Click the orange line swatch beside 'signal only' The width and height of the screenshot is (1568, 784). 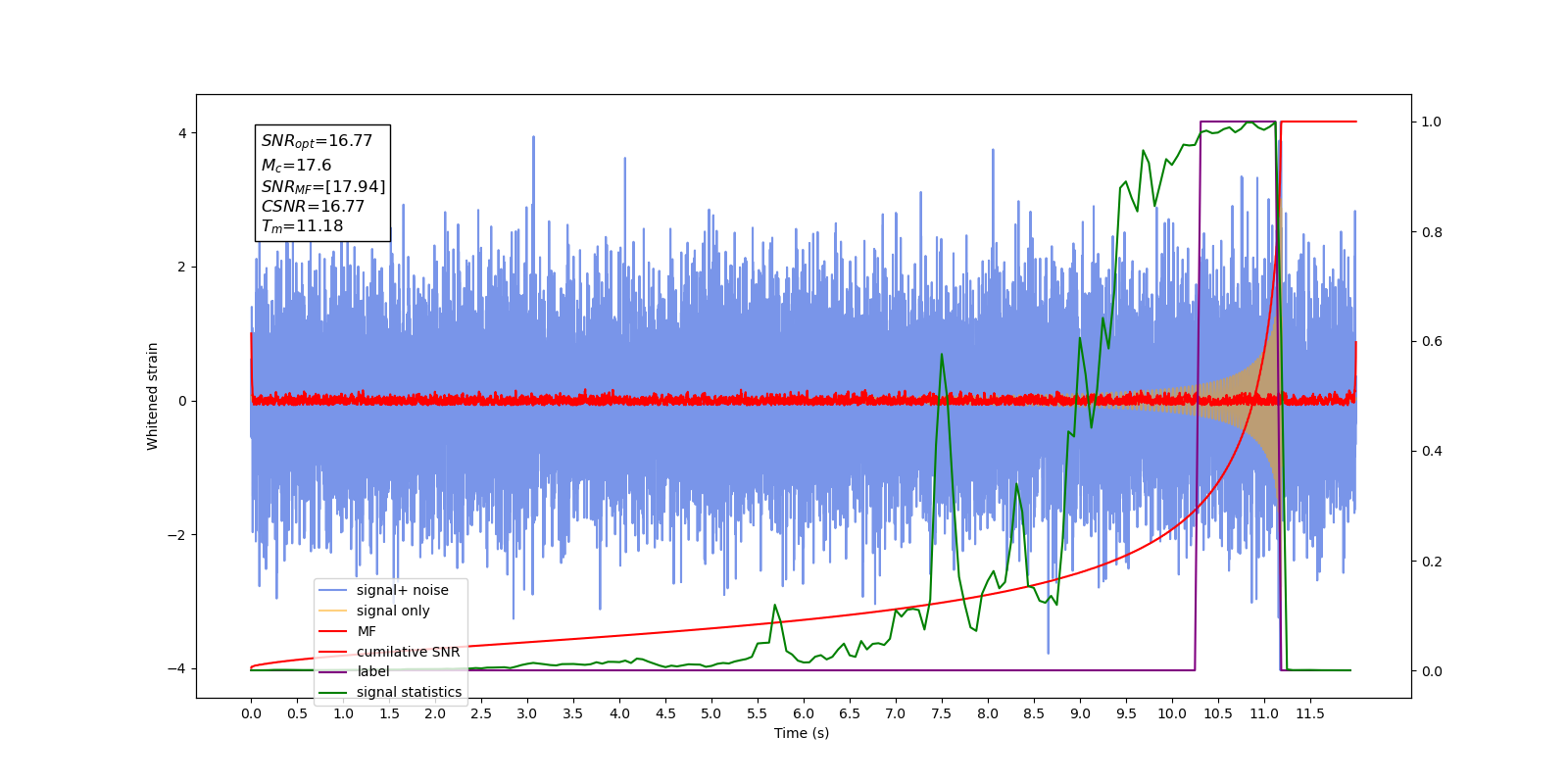333,611
